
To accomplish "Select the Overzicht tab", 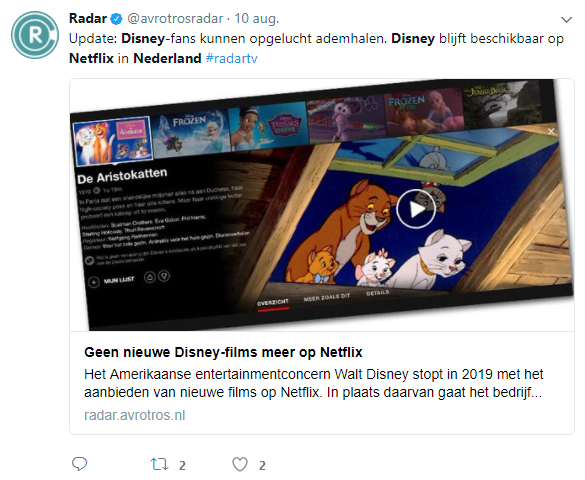I will tap(273, 302).
